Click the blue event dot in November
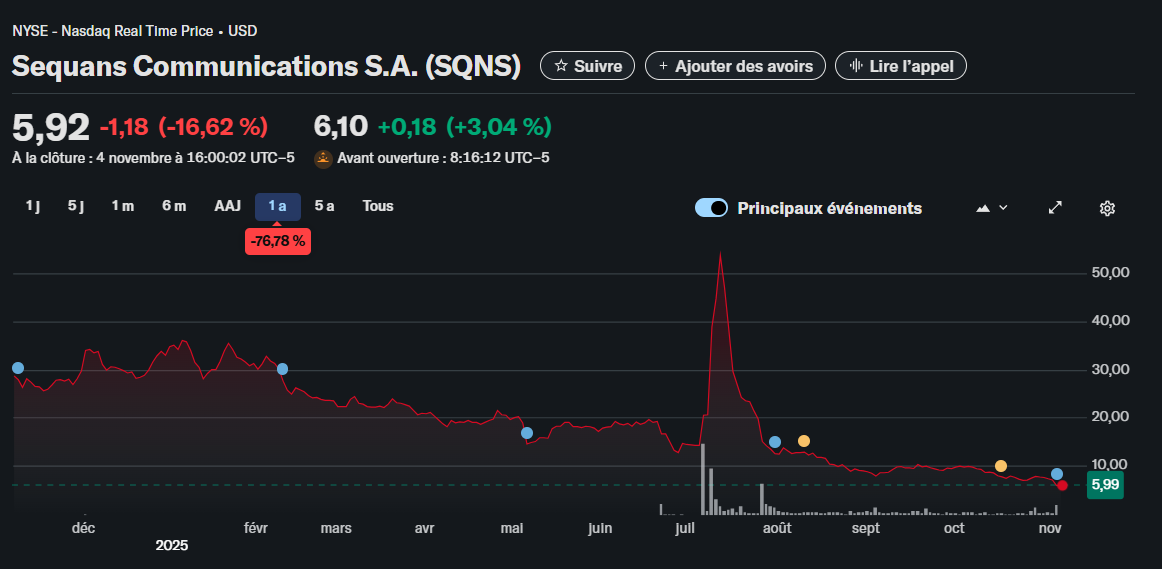The width and height of the screenshot is (1162, 569). click(x=1057, y=474)
